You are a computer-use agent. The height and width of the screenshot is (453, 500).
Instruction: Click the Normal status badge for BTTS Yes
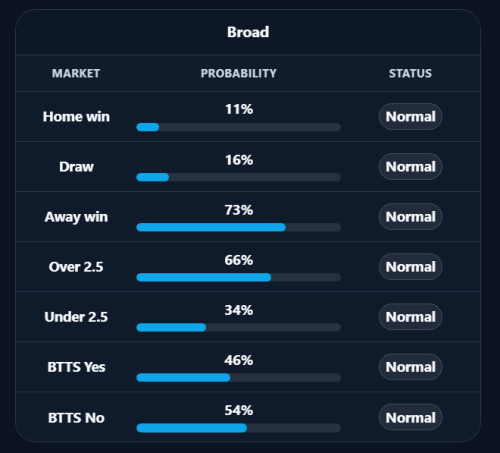pyautogui.click(x=410, y=367)
